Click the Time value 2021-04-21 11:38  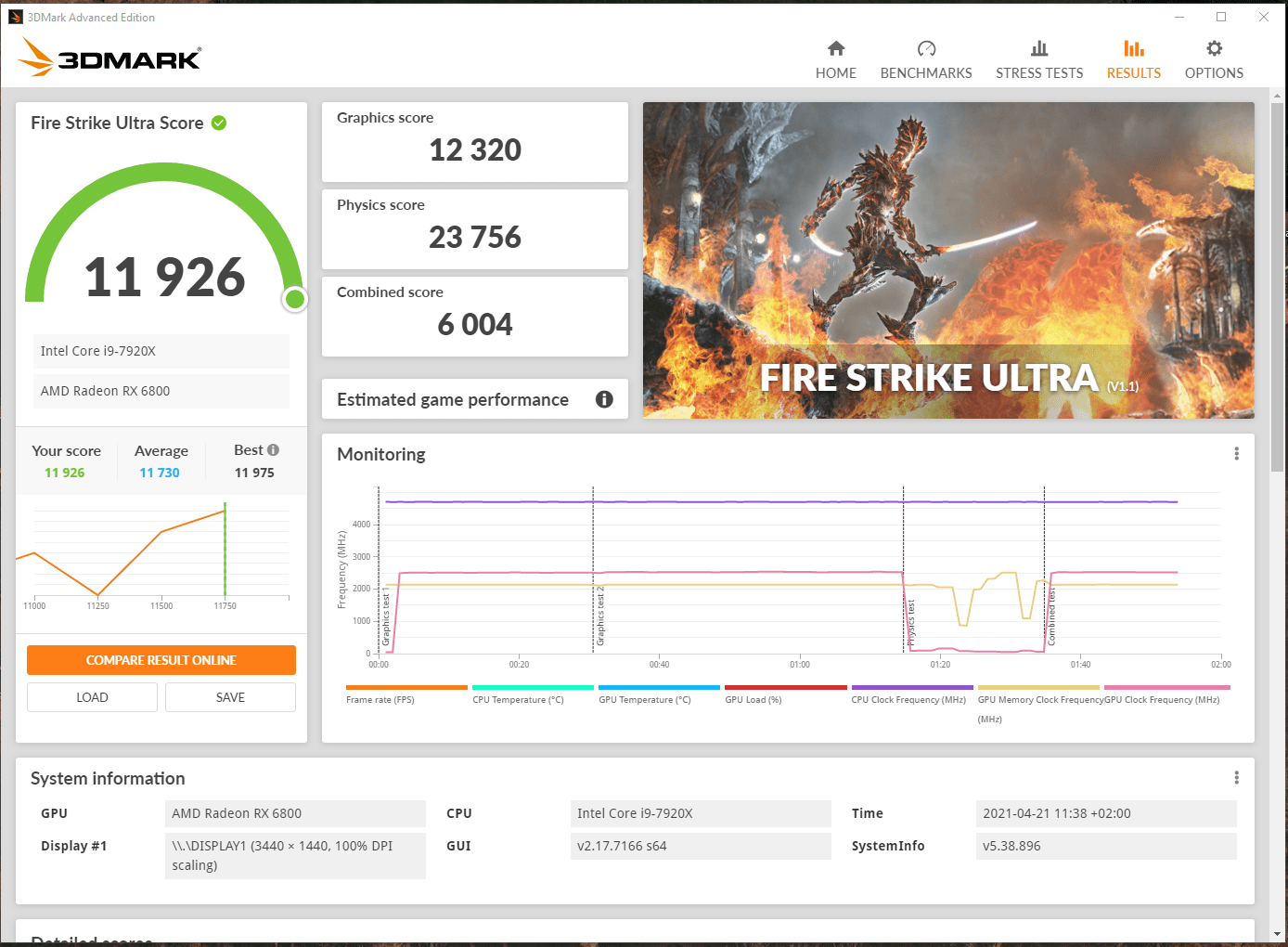click(1106, 813)
